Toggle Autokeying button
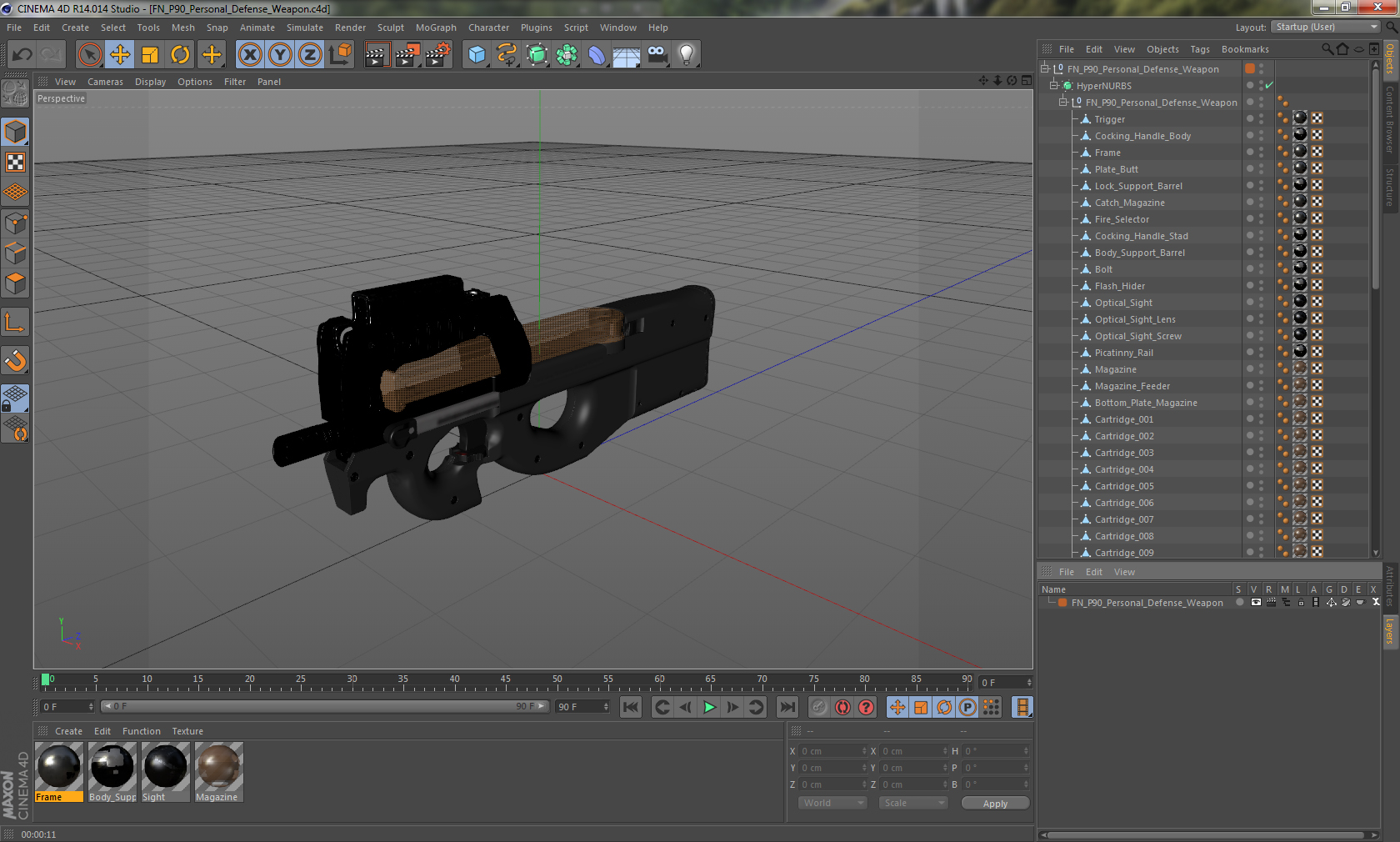This screenshot has height=842, width=1400. point(842,707)
